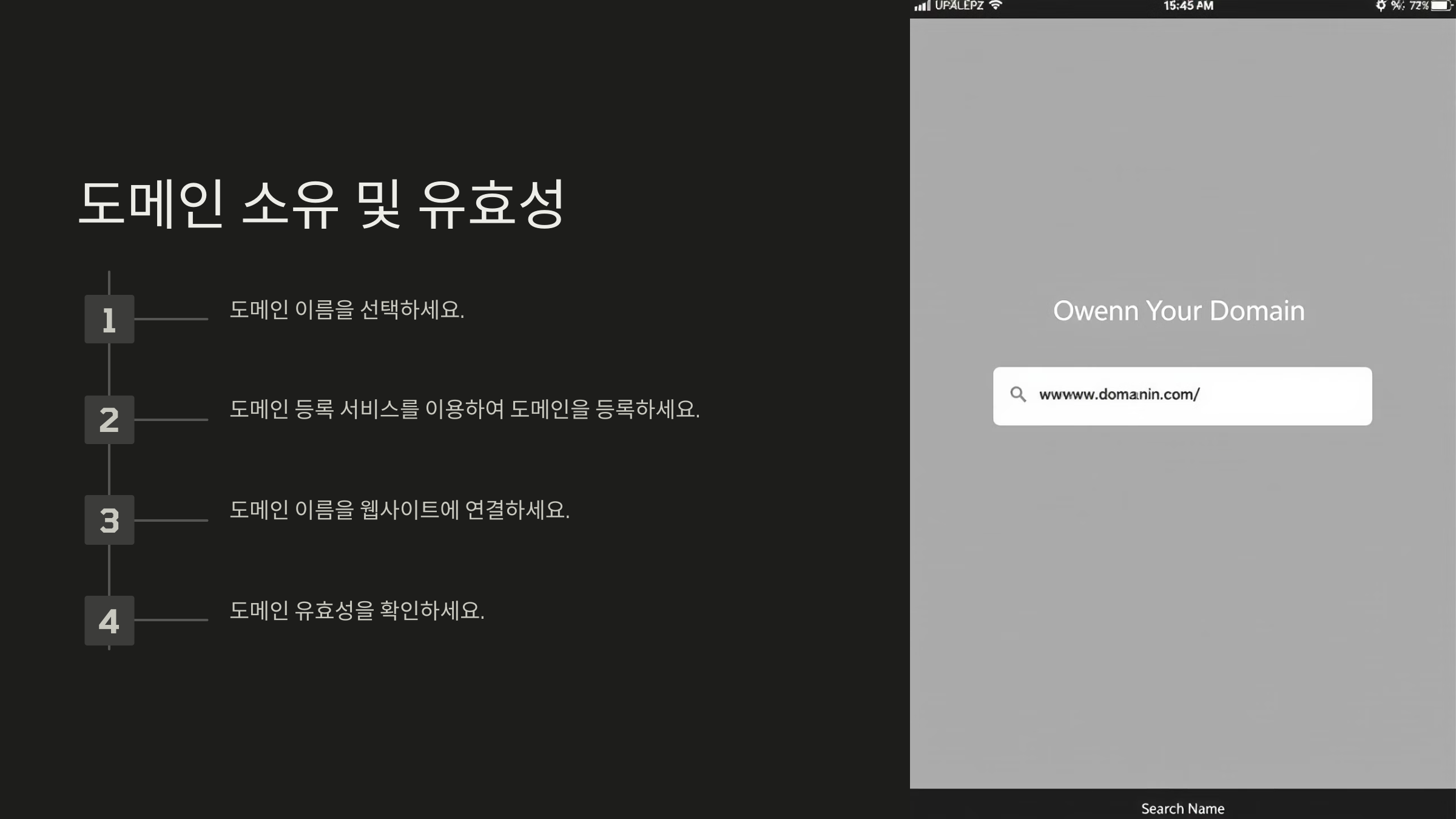Expand step 3 to see details
This screenshot has height=819, width=1456.
click(x=109, y=520)
